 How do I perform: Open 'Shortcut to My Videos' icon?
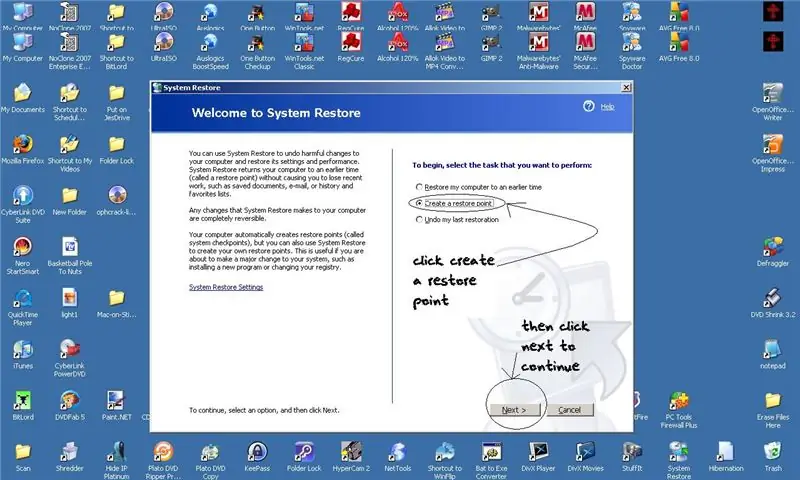pyautogui.click(x=69, y=145)
